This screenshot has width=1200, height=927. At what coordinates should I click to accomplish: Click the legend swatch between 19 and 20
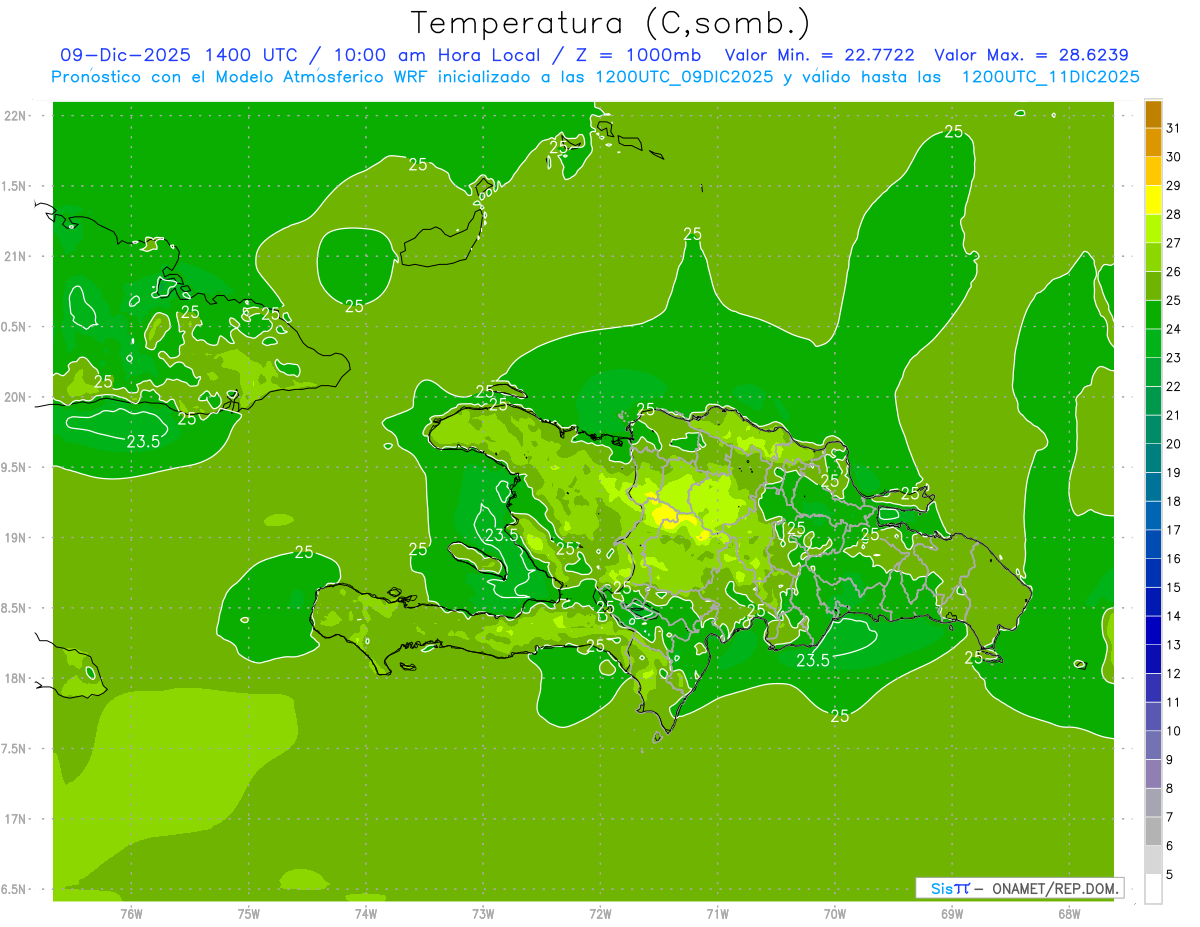pos(1153,458)
